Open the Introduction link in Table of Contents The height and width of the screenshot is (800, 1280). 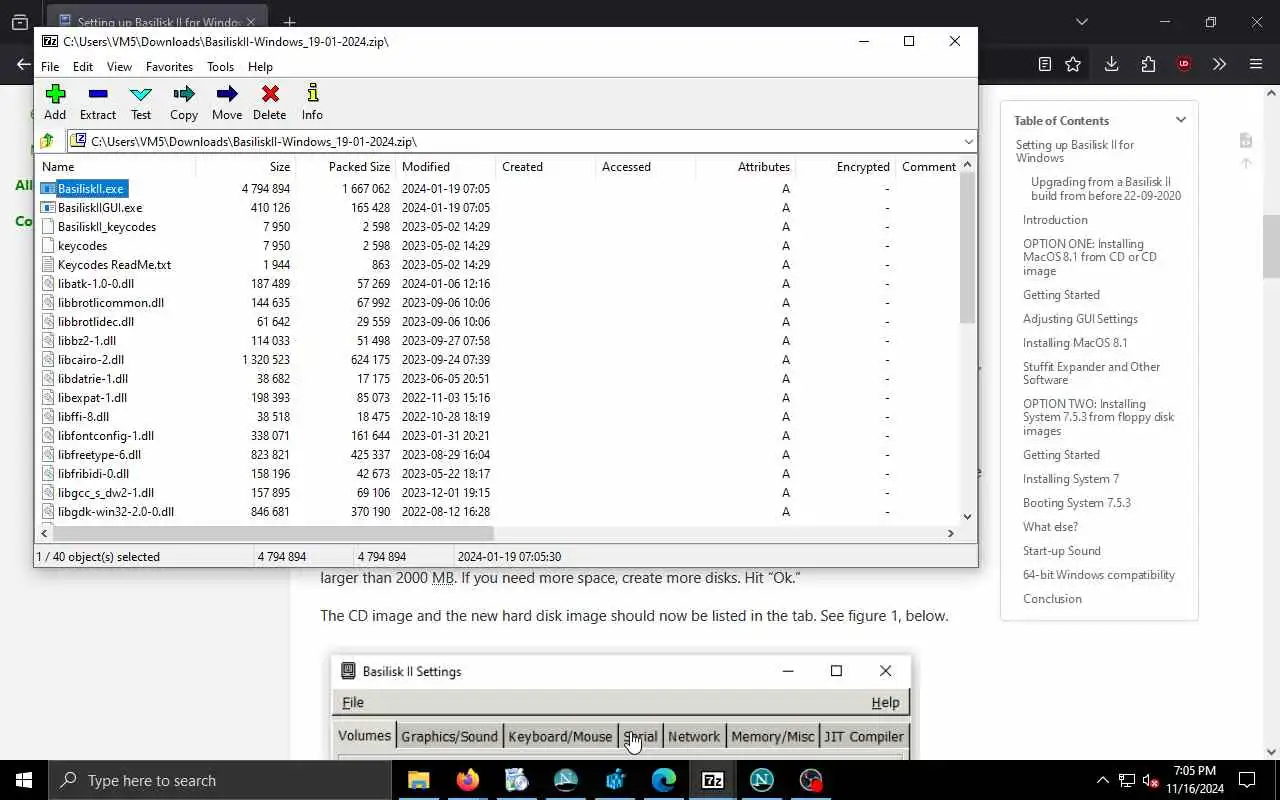(x=1055, y=220)
